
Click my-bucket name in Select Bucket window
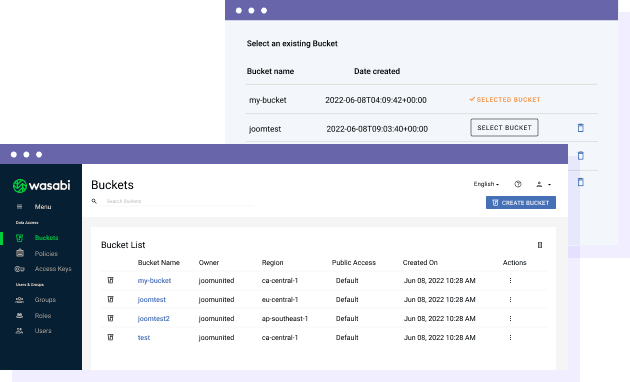coord(268,100)
